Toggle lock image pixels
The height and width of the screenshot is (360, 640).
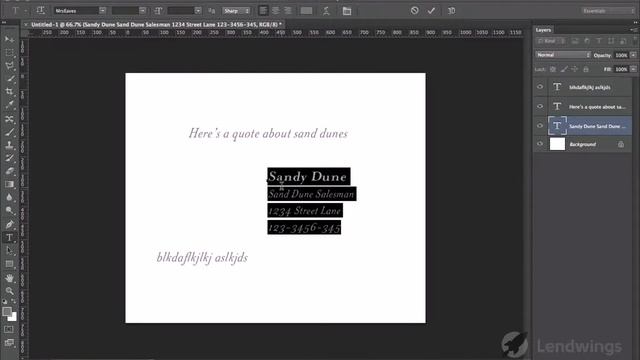tap(564, 69)
